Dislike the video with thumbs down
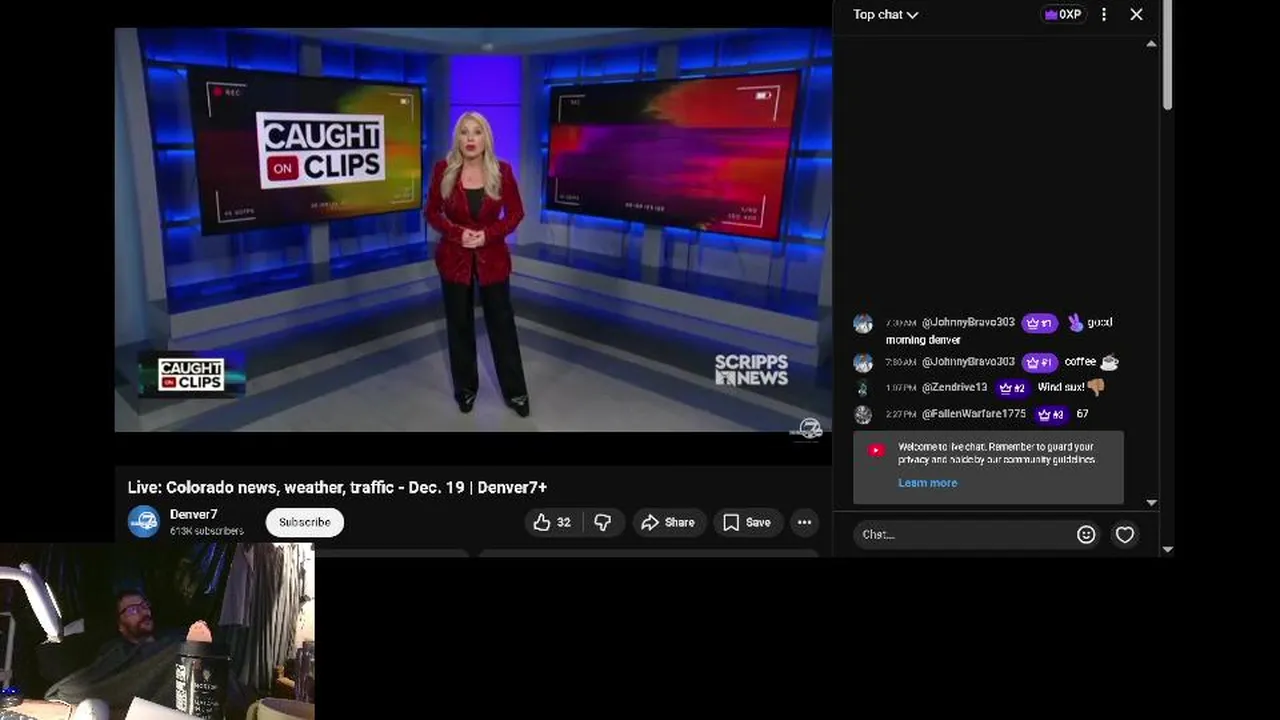This screenshot has width=1280, height=720. (602, 522)
